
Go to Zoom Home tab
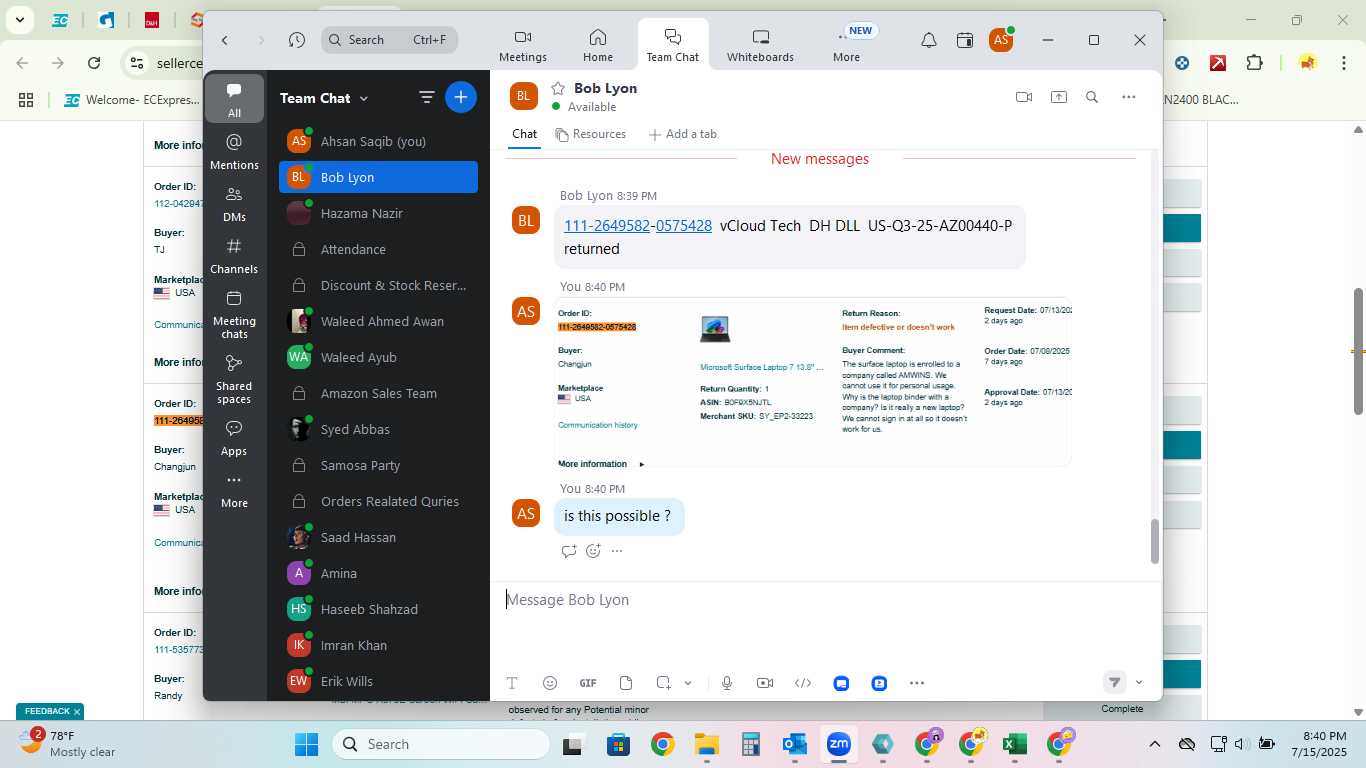coord(598,46)
